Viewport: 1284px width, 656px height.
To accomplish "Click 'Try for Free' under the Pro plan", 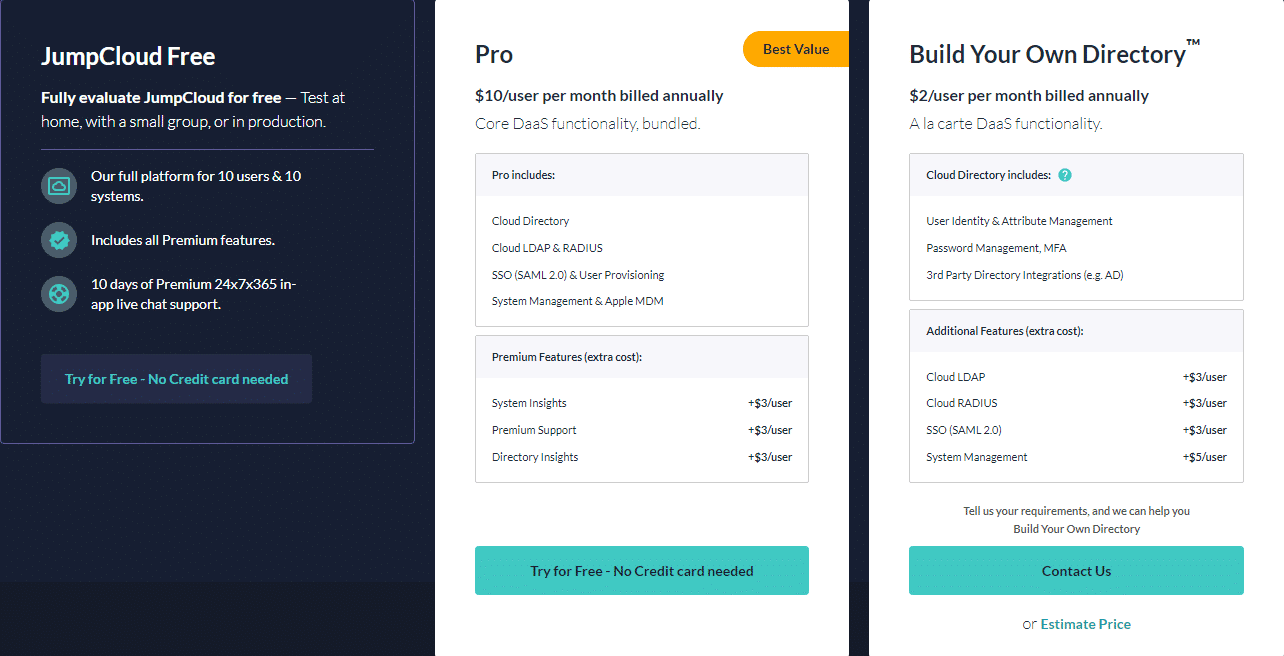I will click(641, 570).
